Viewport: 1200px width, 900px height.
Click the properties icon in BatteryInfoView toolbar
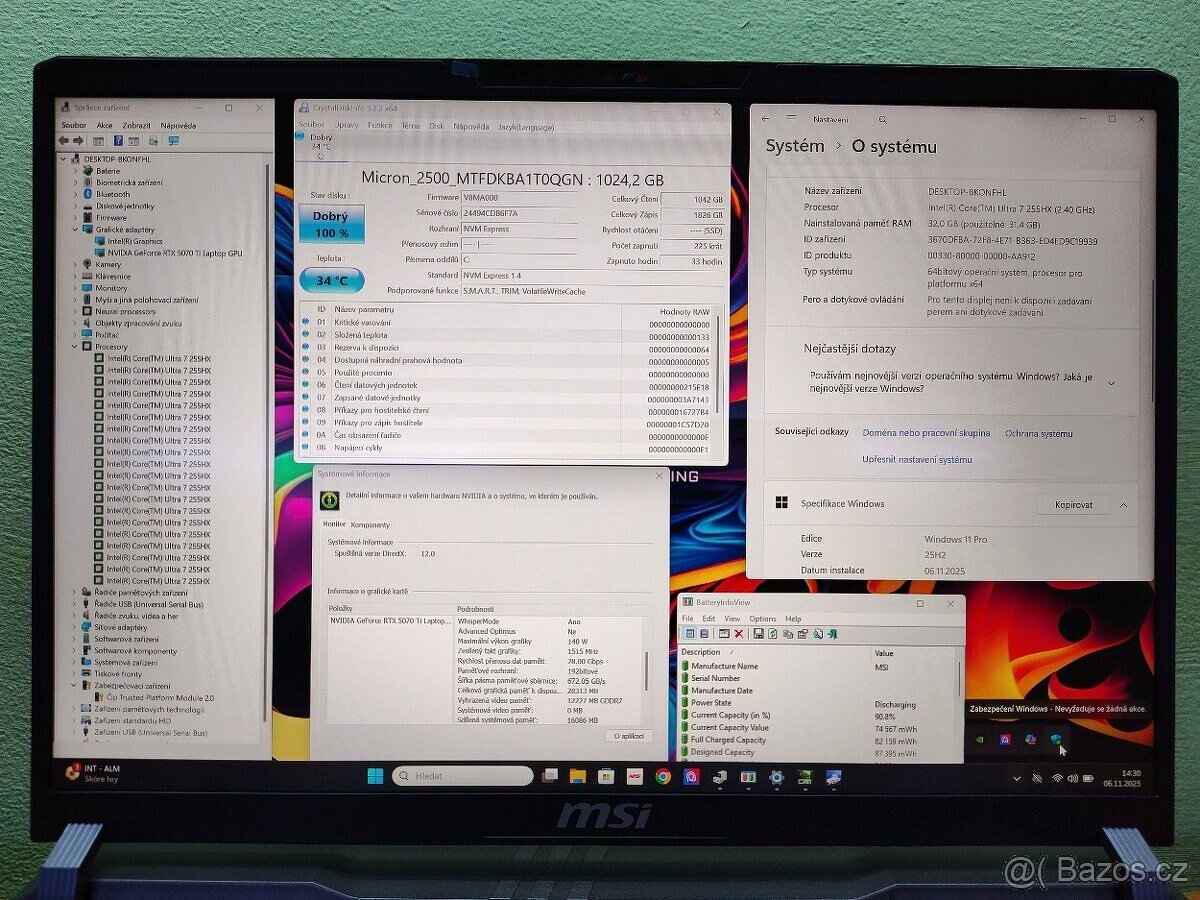(802, 633)
